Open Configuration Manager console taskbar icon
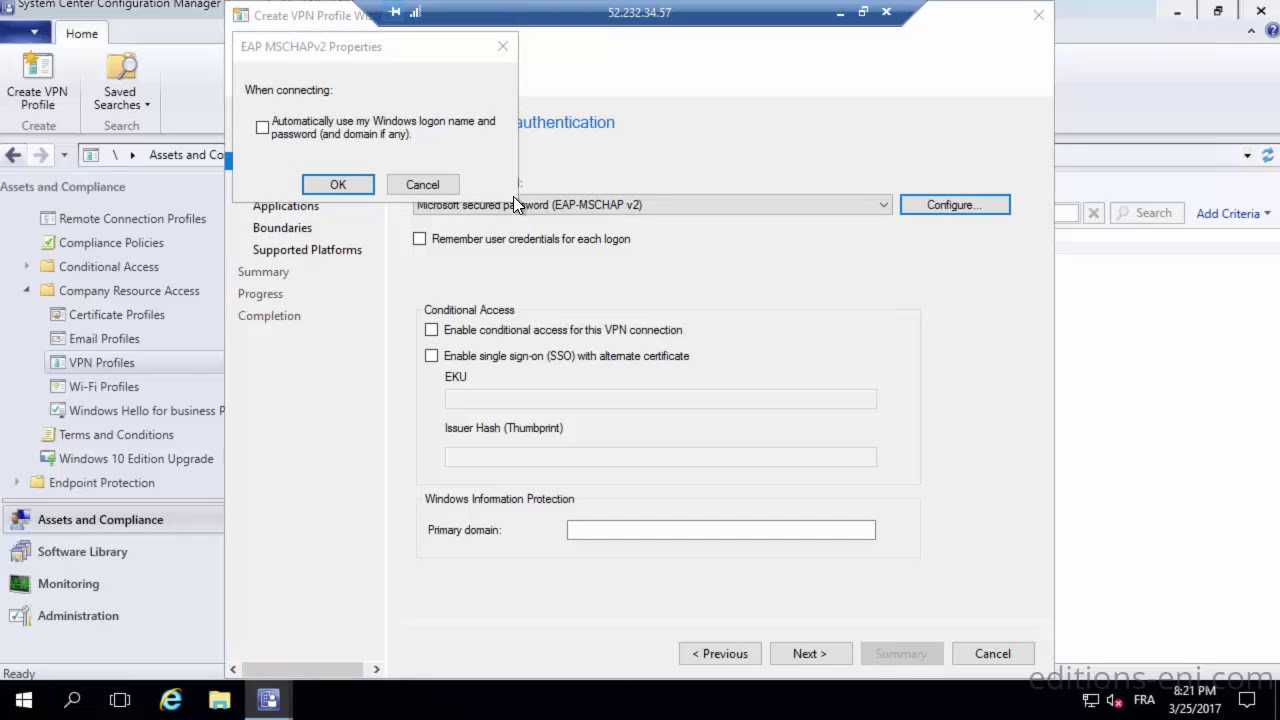Screen dimensions: 1280x720 tap(268, 700)
